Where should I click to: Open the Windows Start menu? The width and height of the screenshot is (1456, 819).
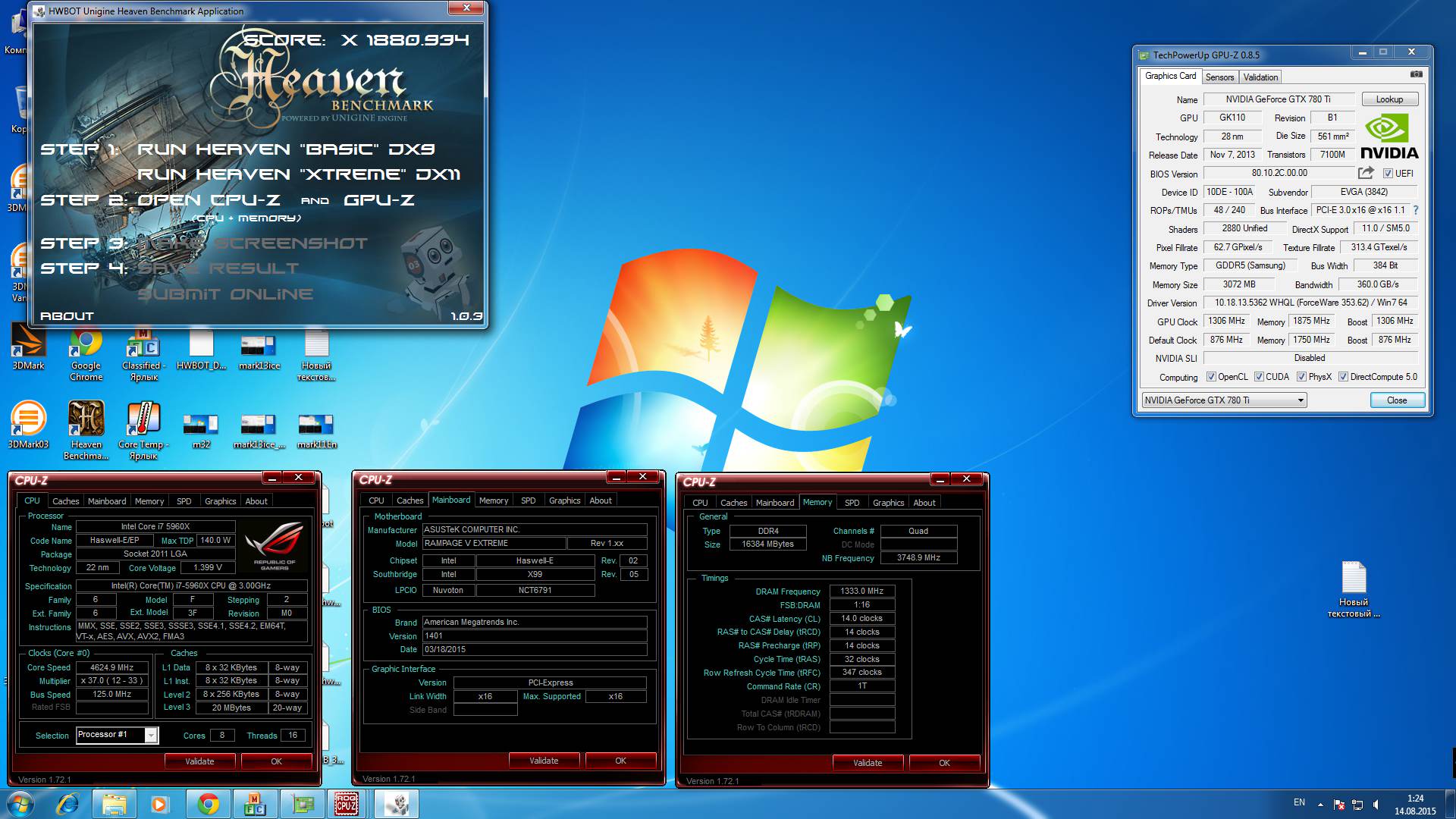[20, 804]
